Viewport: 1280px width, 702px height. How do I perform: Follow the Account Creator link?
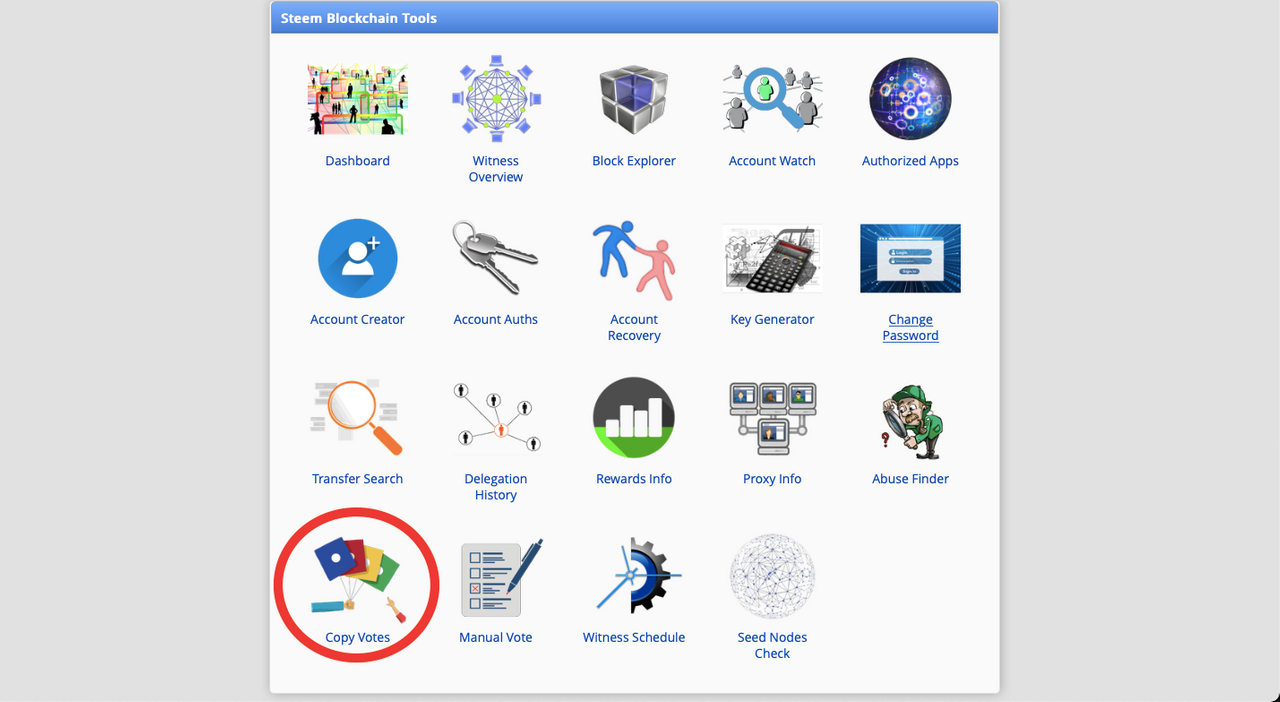(x=357, y=320)
